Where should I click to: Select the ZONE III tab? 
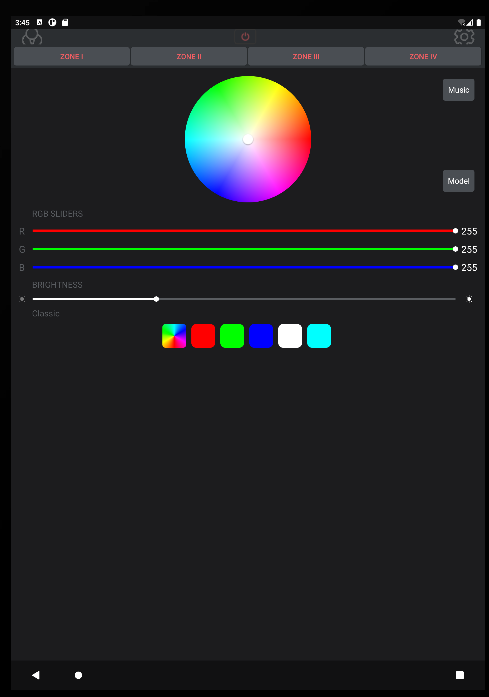pos(306,56)
